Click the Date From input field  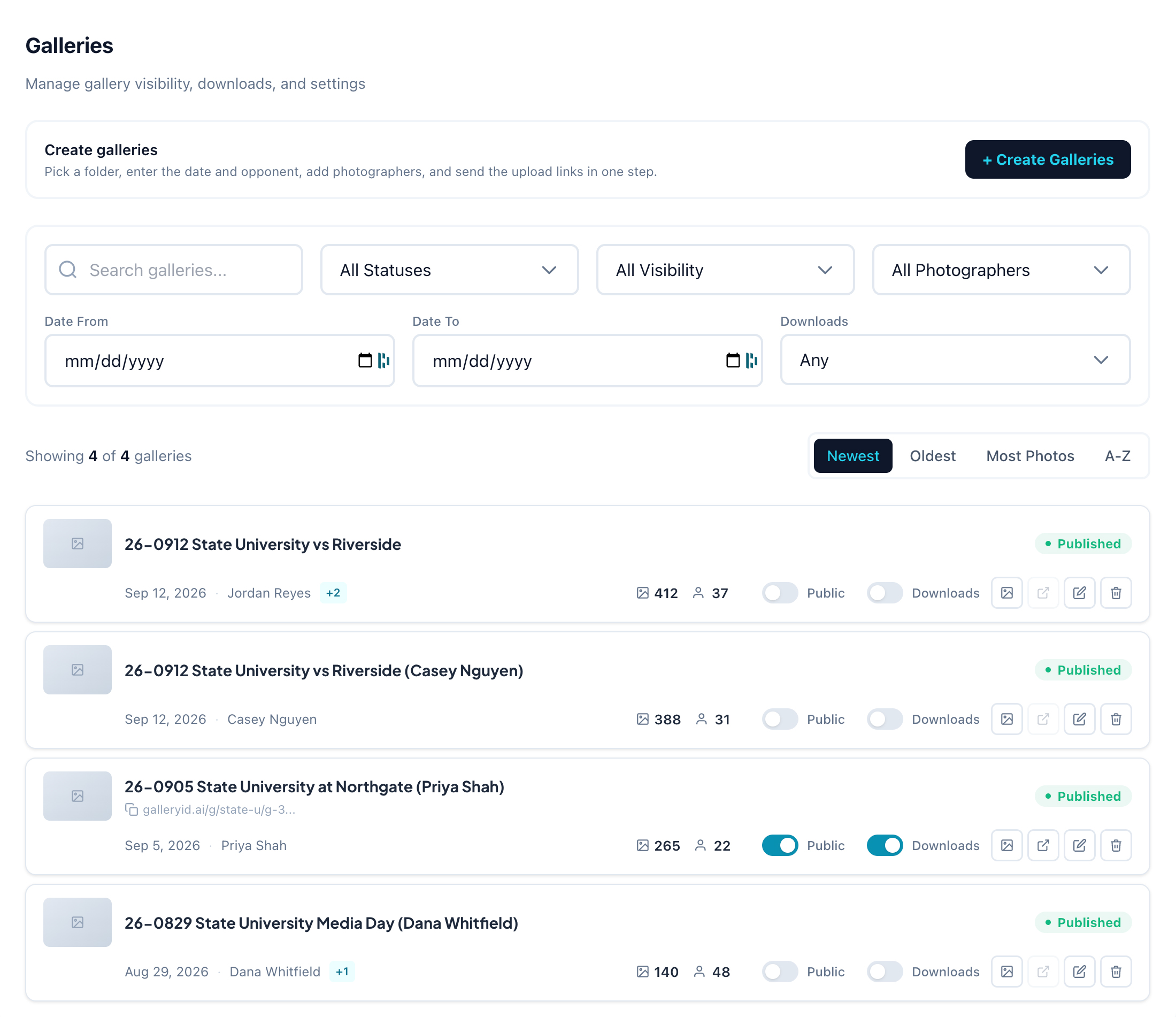219,361
